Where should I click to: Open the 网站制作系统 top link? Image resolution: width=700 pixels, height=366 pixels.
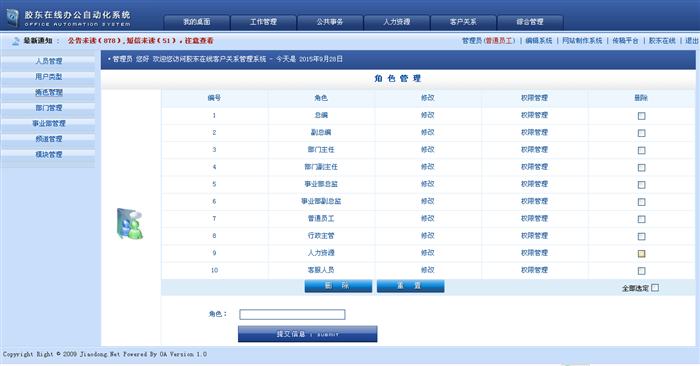582,41
